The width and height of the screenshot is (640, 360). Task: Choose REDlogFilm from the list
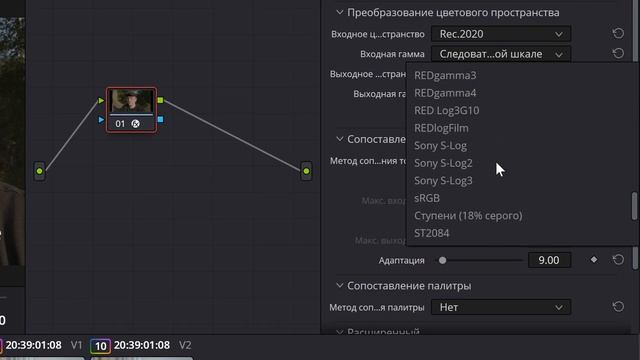point(441,128)
